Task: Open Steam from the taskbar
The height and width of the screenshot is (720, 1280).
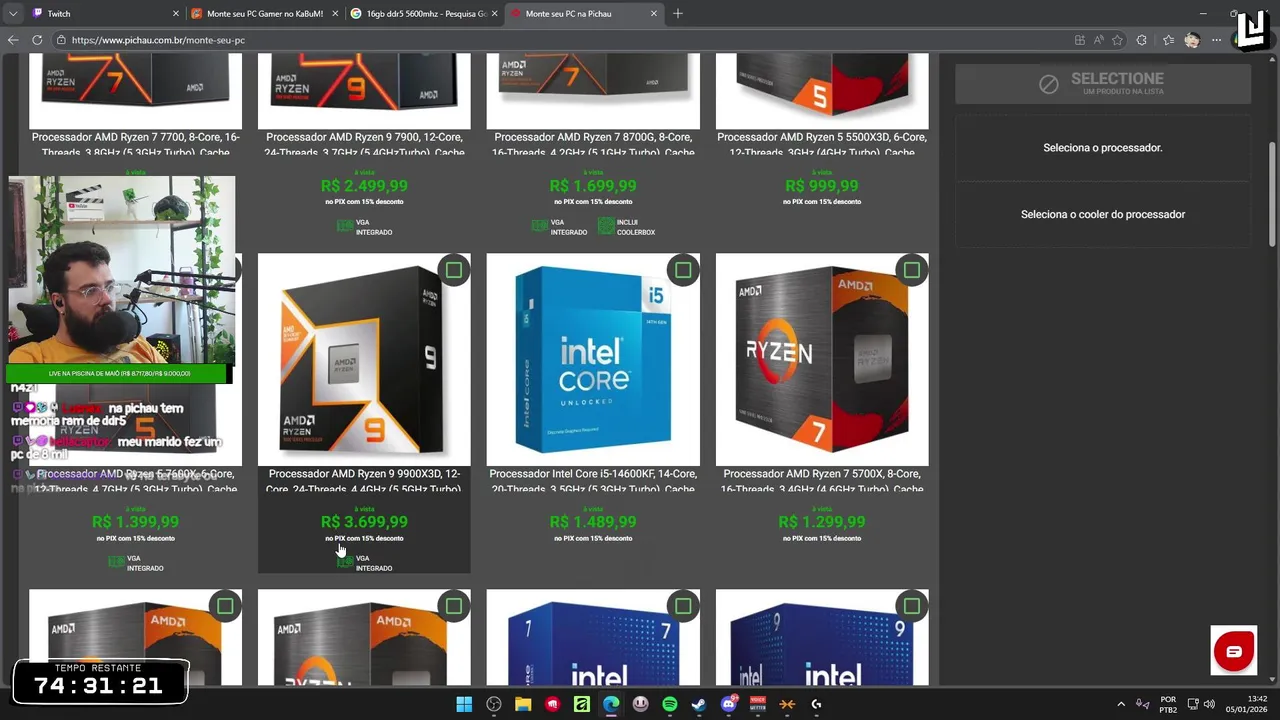Action: [x=699, y=704]
